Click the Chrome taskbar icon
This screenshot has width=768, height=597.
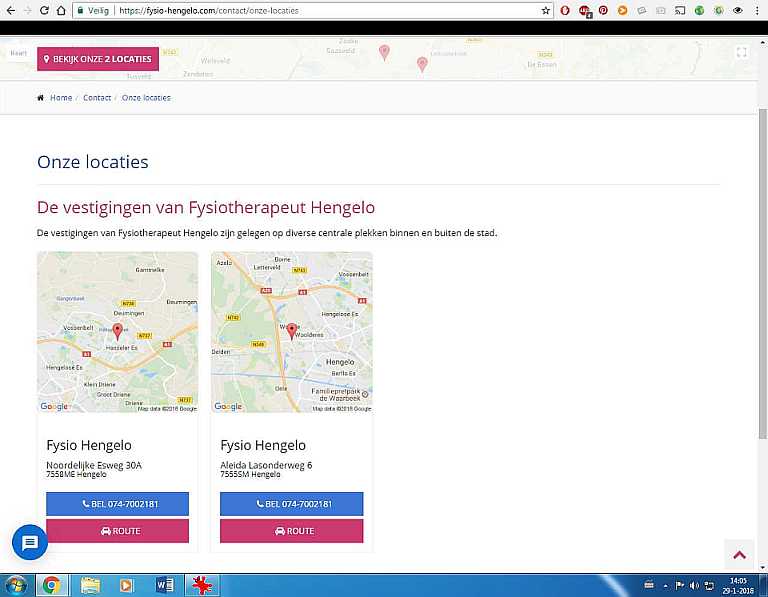pos(51,585)
